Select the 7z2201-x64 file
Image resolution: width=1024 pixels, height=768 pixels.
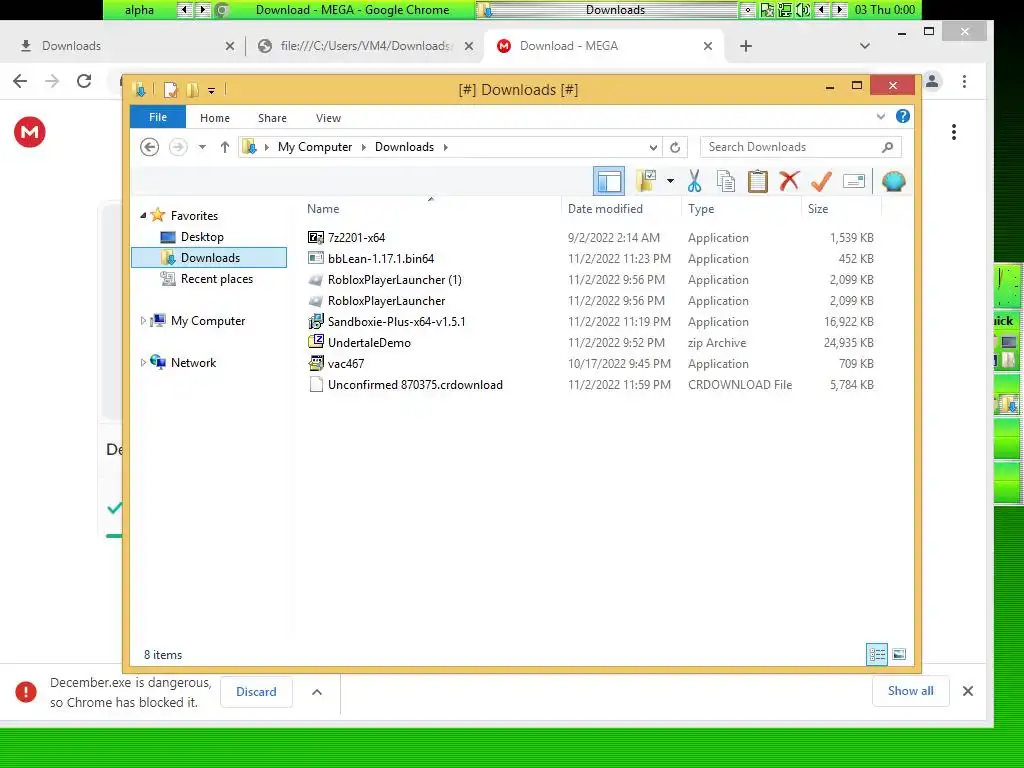(357, 238)
